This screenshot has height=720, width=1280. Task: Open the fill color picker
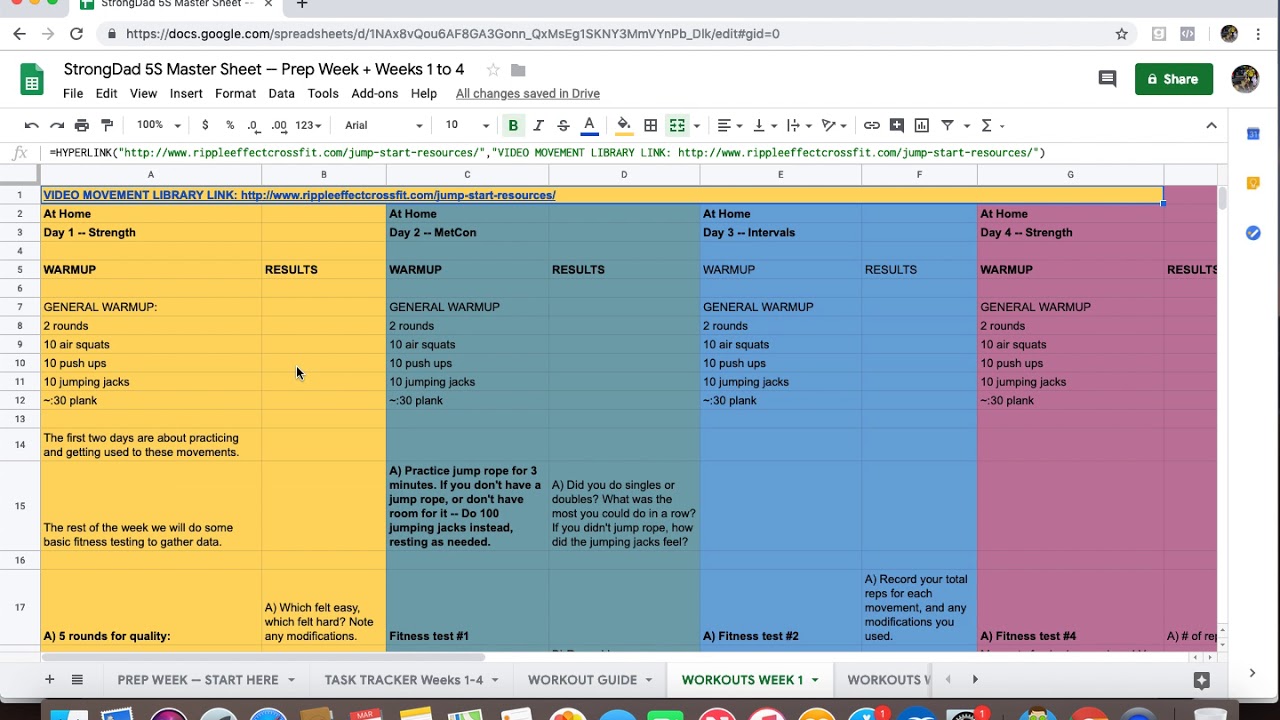624,125
